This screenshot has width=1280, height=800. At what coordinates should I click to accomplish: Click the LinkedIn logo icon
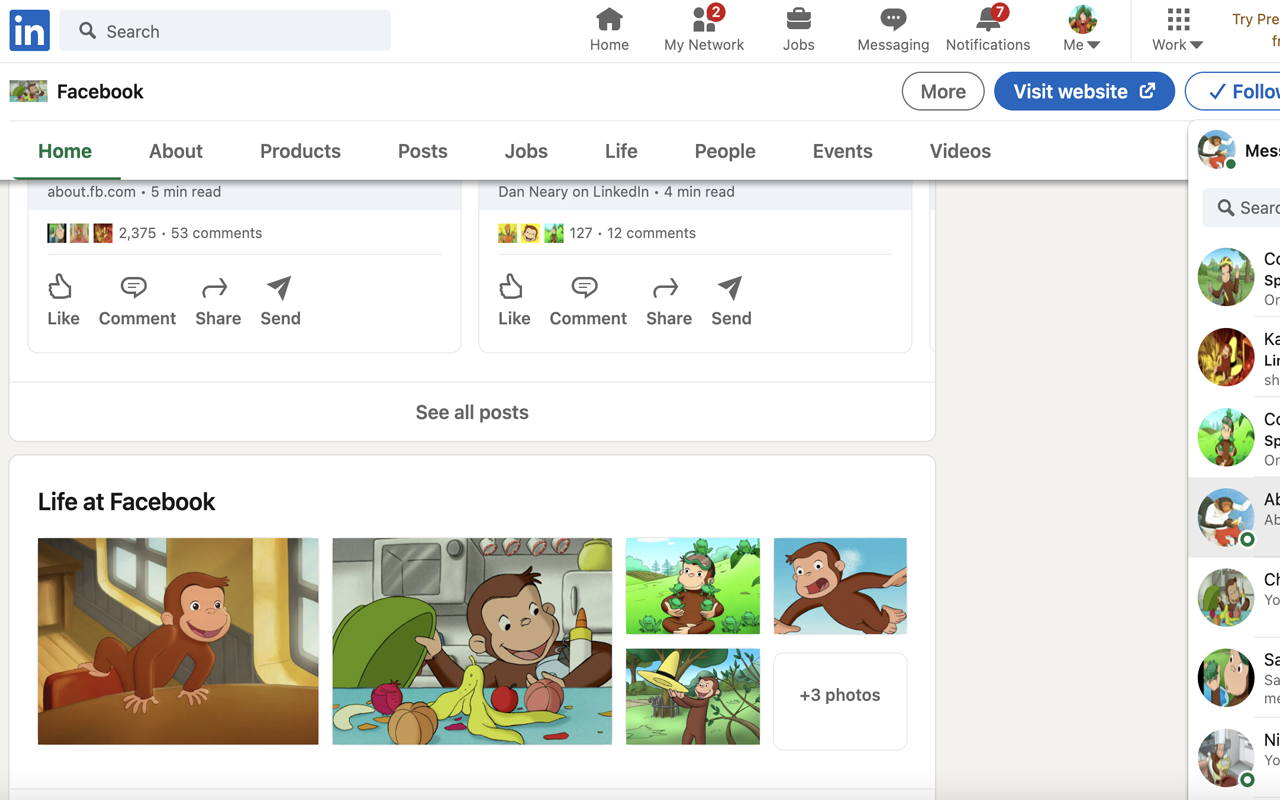(29, 30)
